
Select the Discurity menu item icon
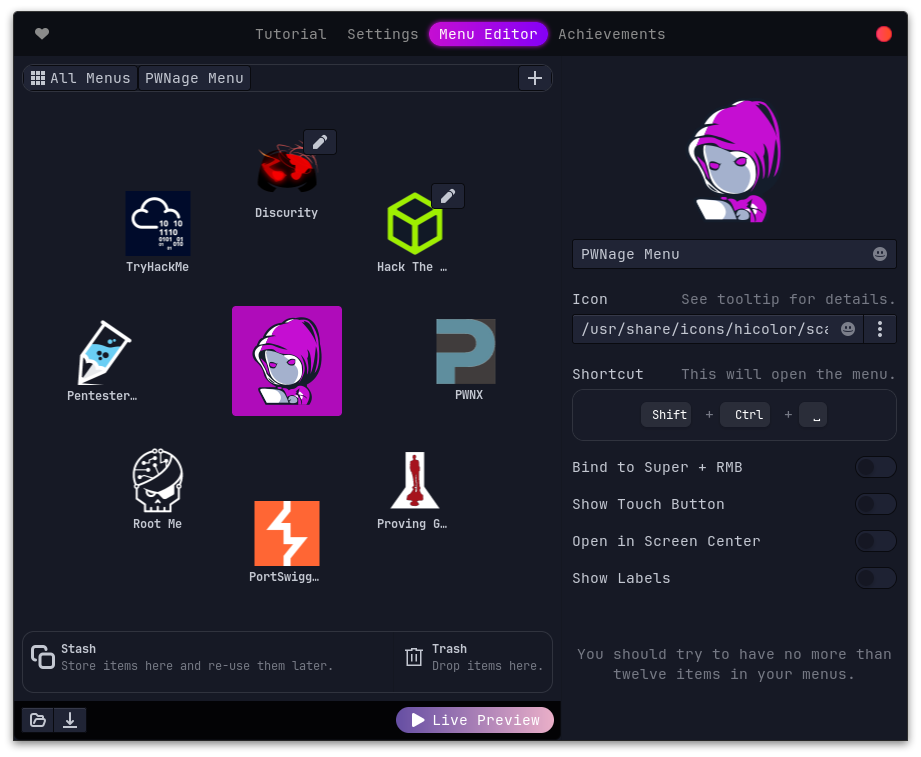tap(287, 168)
